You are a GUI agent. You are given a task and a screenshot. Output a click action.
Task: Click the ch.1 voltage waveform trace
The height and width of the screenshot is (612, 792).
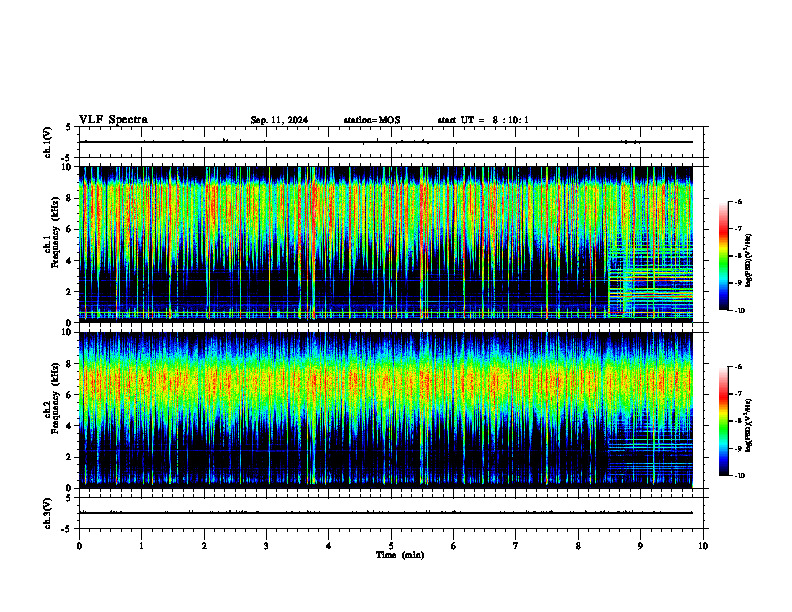386,142
